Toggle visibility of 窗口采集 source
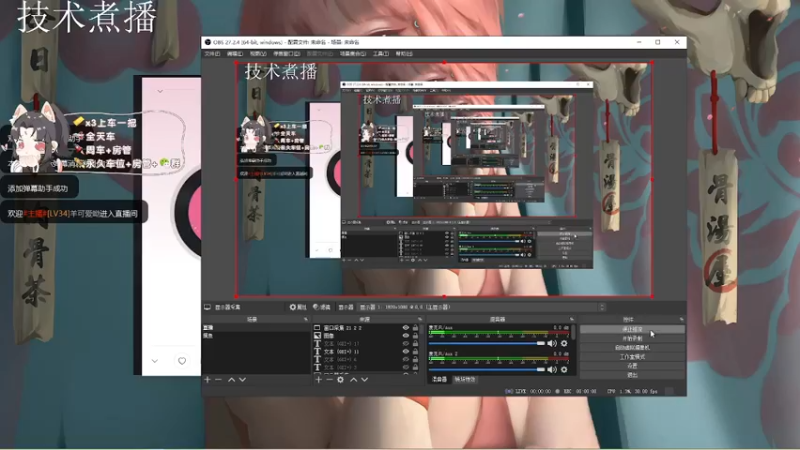800x450 pixels. click(406, 328)
